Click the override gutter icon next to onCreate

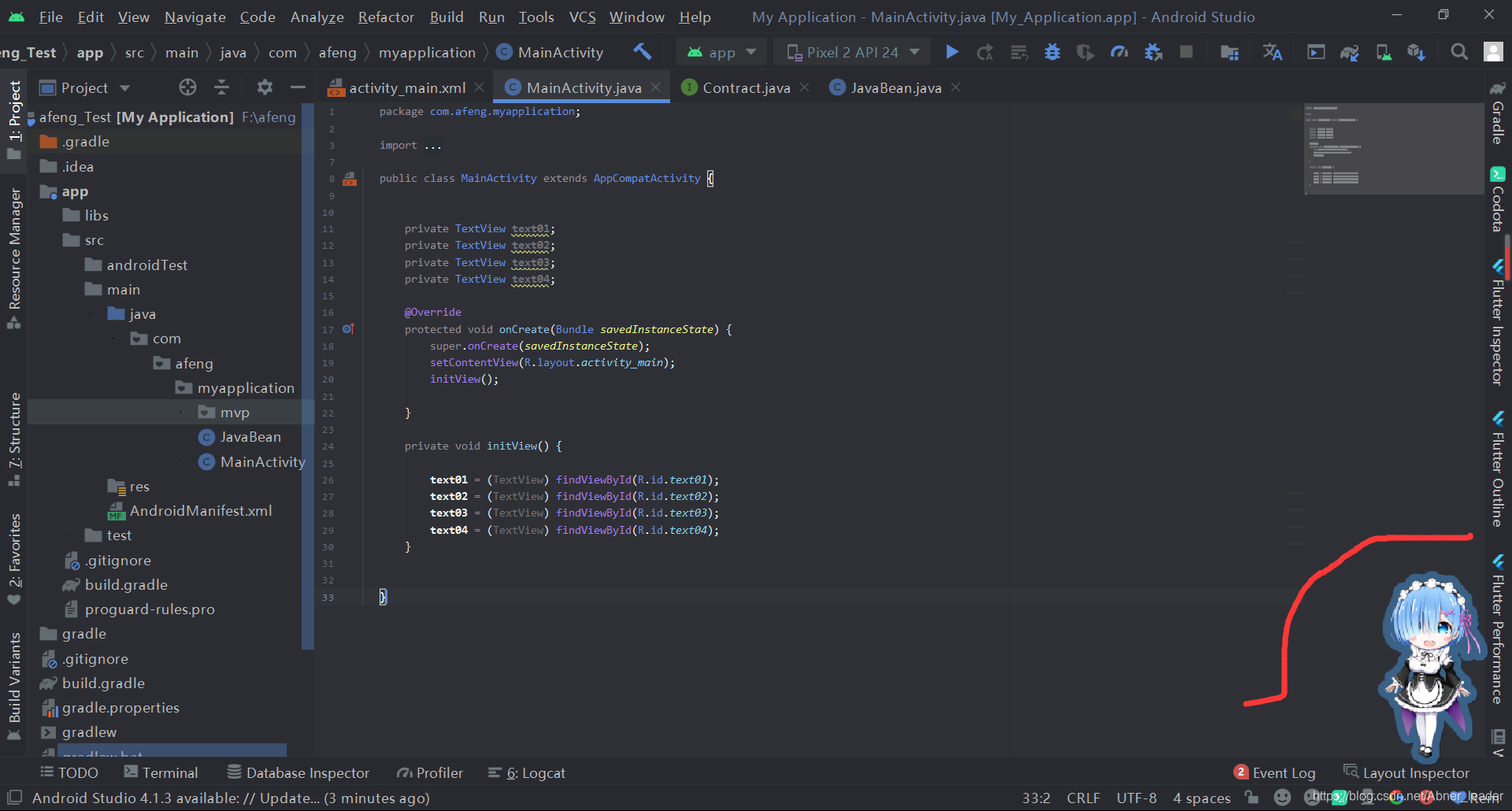click(348, 329)
